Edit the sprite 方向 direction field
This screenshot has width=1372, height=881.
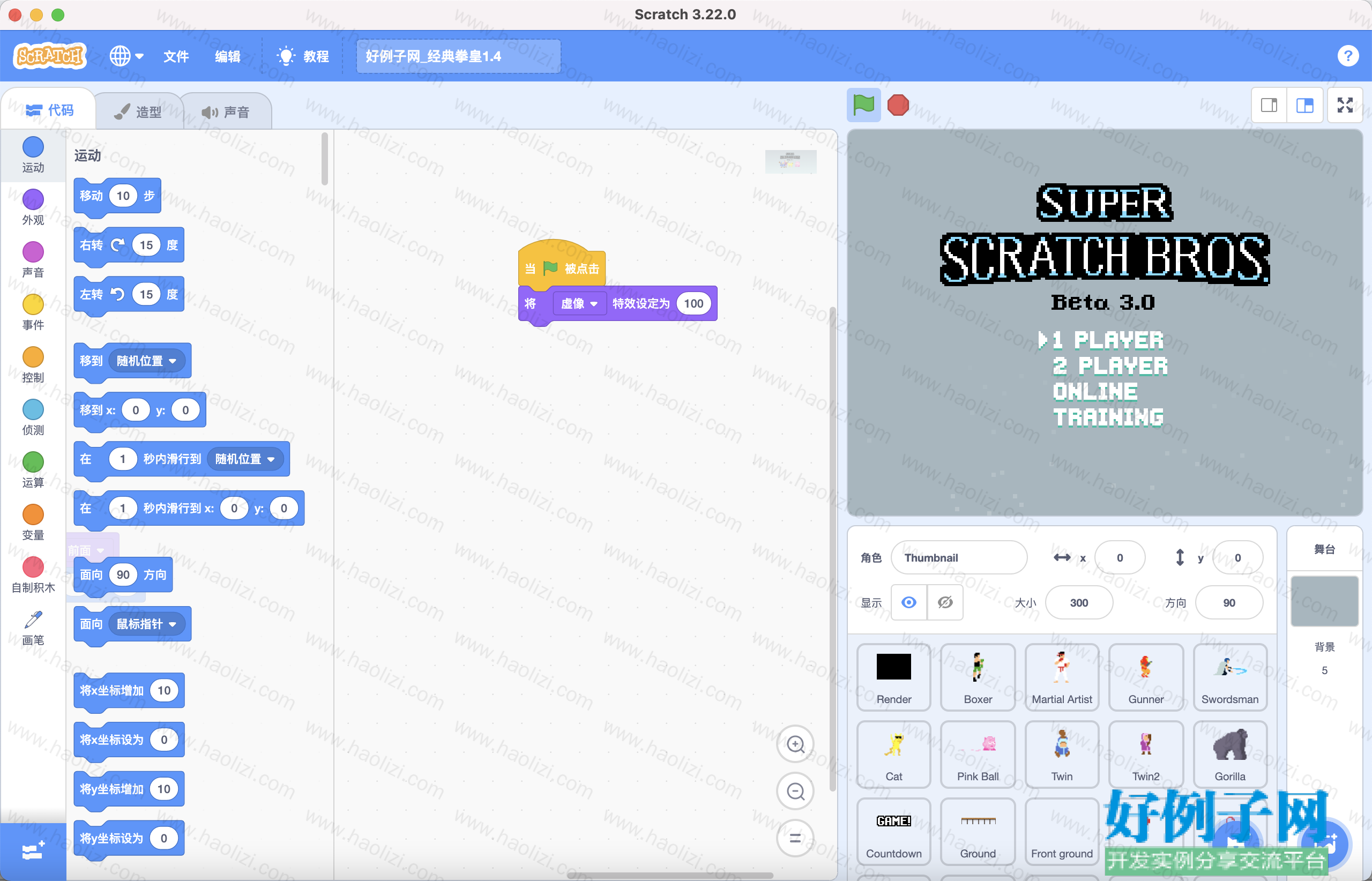(1229, 602)
